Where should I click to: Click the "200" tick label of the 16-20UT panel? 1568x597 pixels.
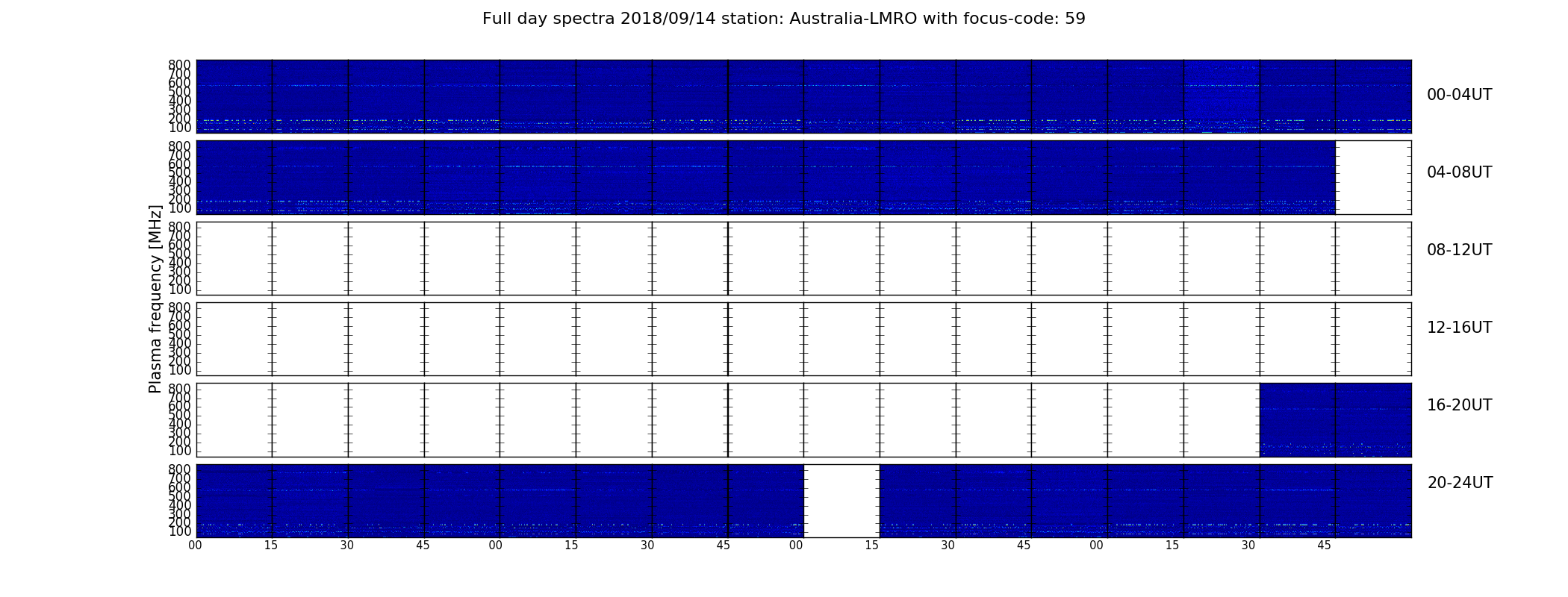click(x=179, y=442)
